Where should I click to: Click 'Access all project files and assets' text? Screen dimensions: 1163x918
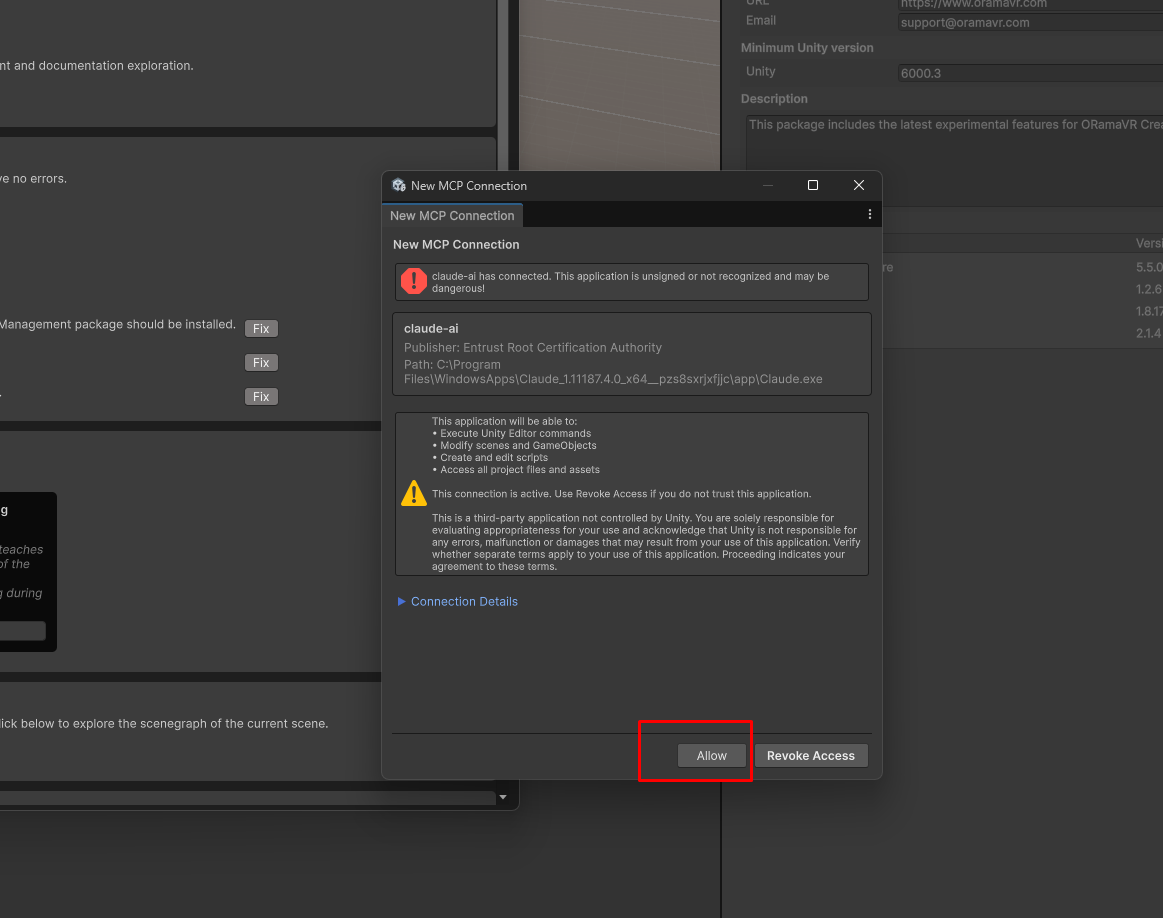520,469
